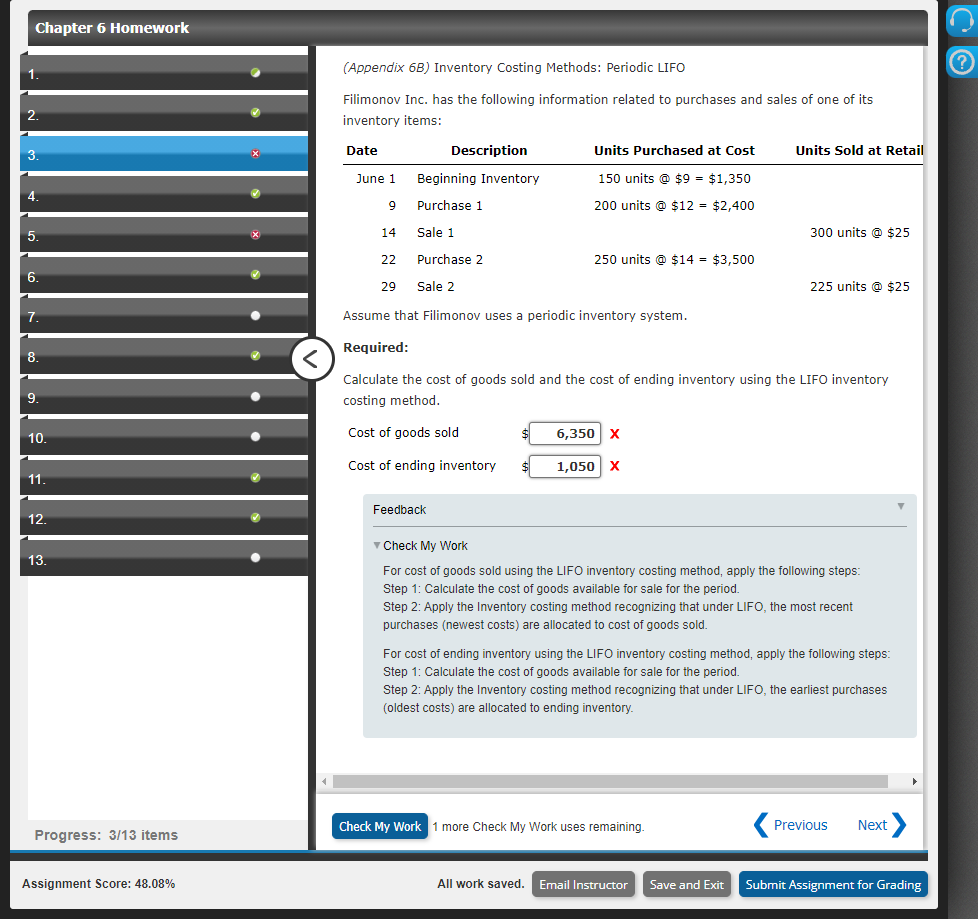Image resolution: width=978 pixels, height=919 pixels.
Task: Go to question 4 in the list
Action: [x=164, y=193]
